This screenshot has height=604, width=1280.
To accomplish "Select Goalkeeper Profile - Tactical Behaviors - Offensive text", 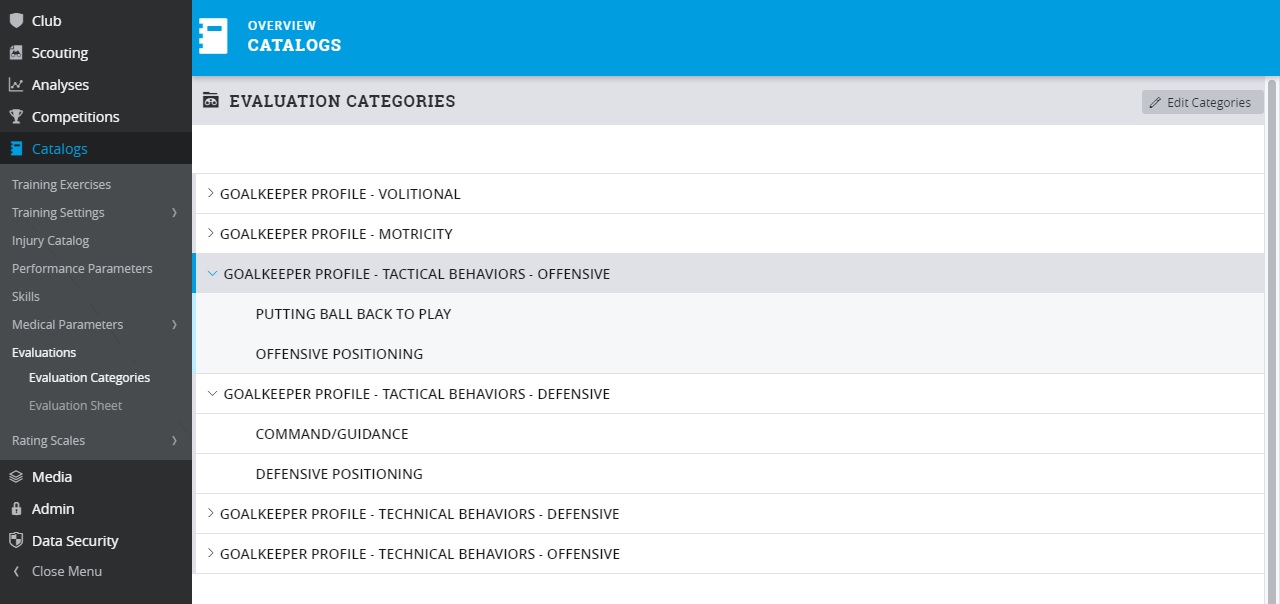I will [417, 274].
